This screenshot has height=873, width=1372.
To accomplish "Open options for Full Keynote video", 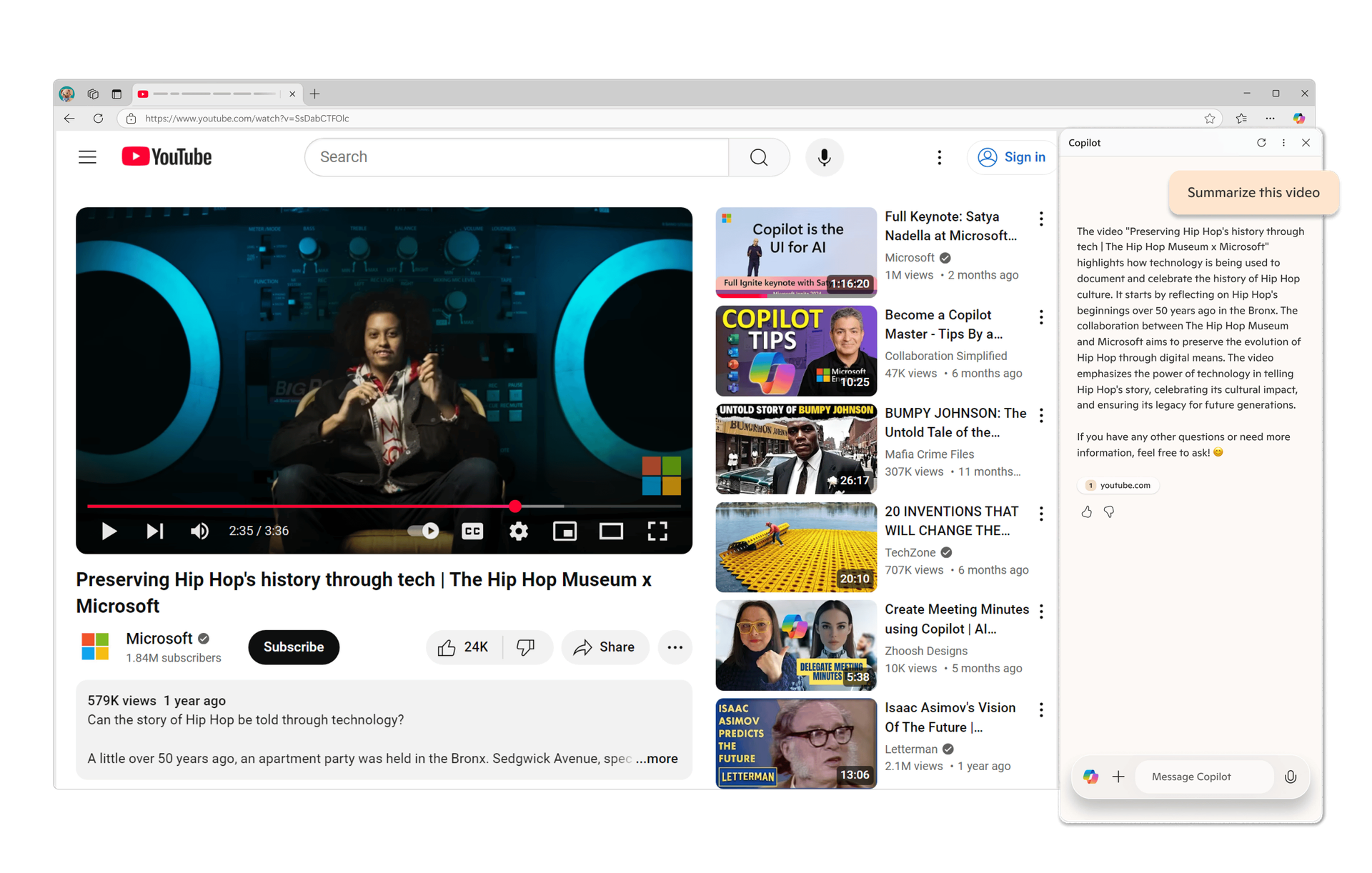I will 1041,219.
